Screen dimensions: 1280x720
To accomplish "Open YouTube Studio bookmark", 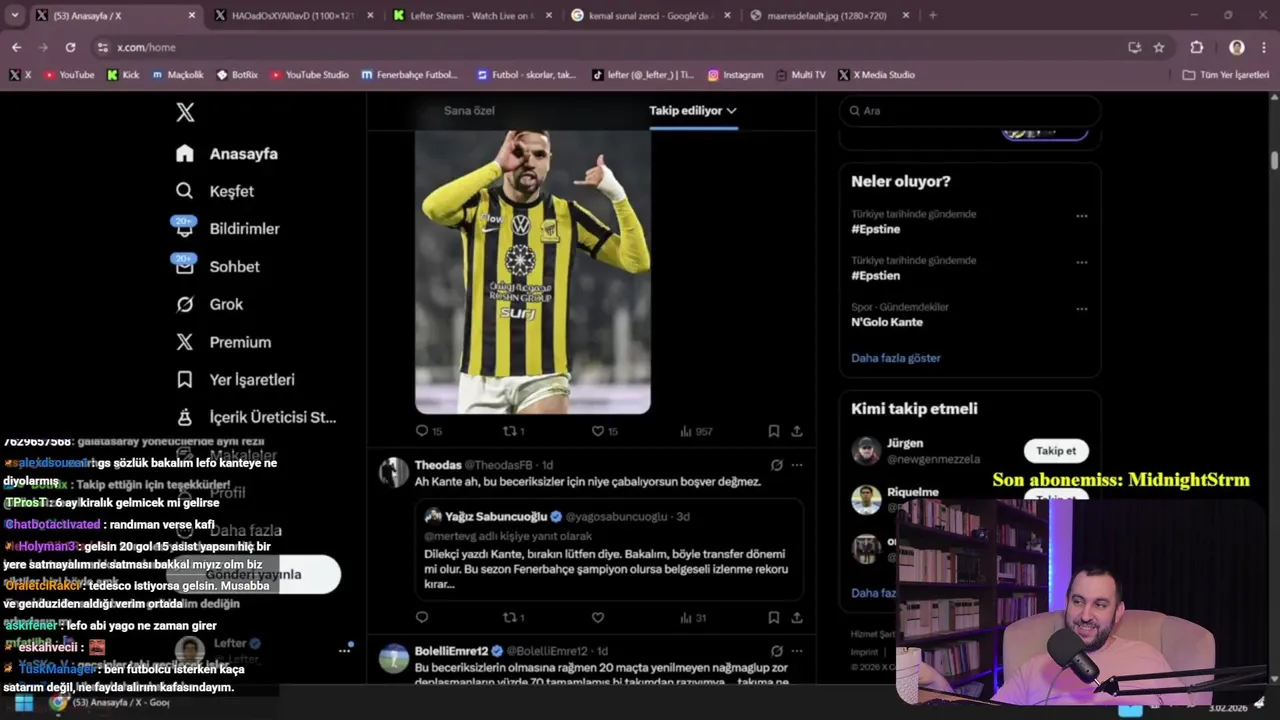I will [x=309, y=75].
